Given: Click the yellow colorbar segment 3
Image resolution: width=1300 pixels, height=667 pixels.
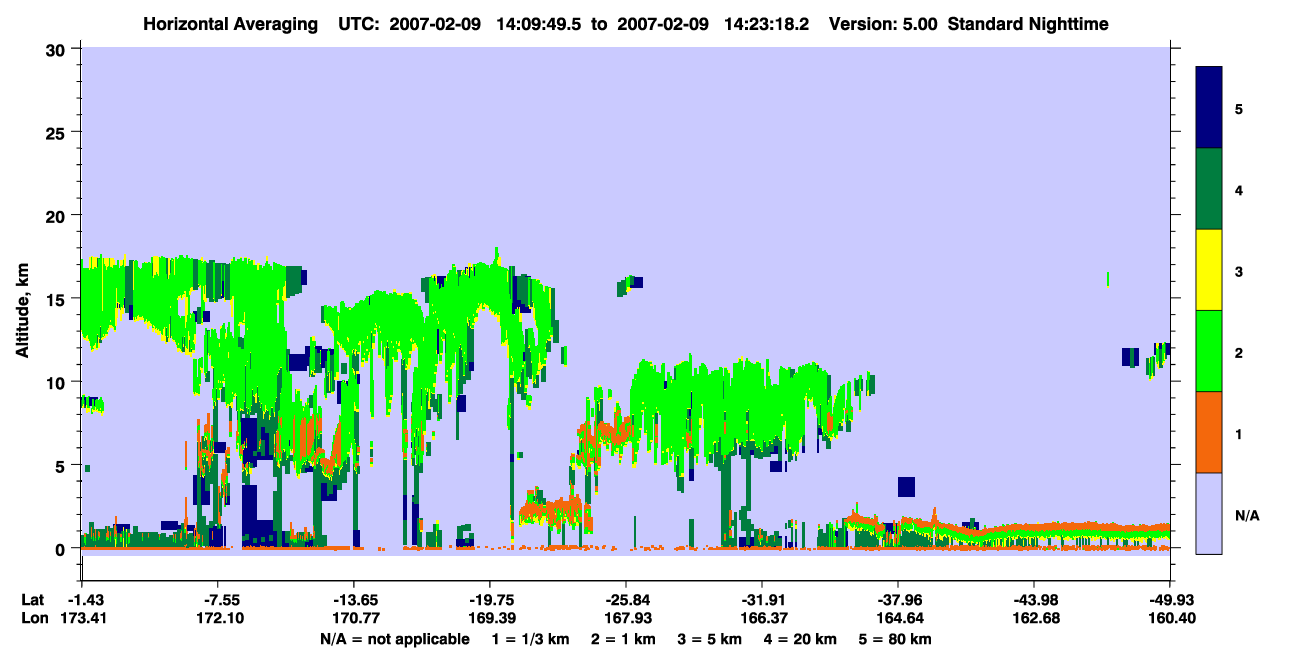Looking at the screenshot, I should click(1209, 270).
